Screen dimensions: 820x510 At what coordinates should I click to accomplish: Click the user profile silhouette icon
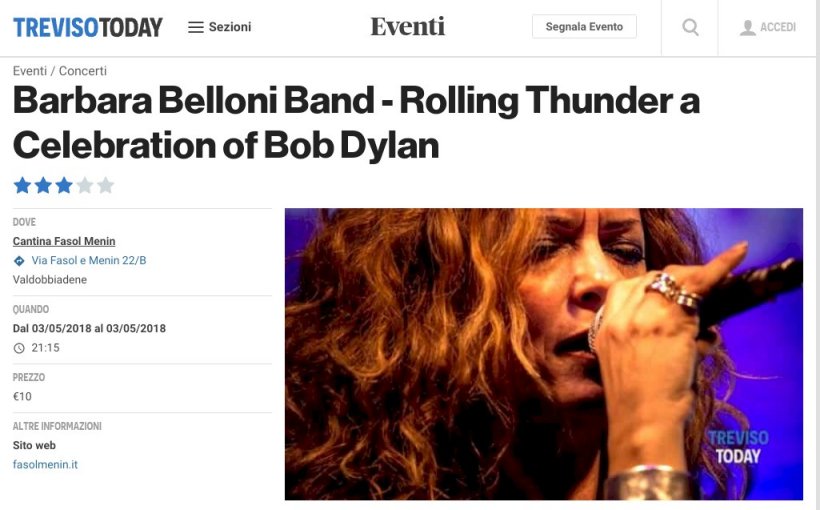point(748,28)
